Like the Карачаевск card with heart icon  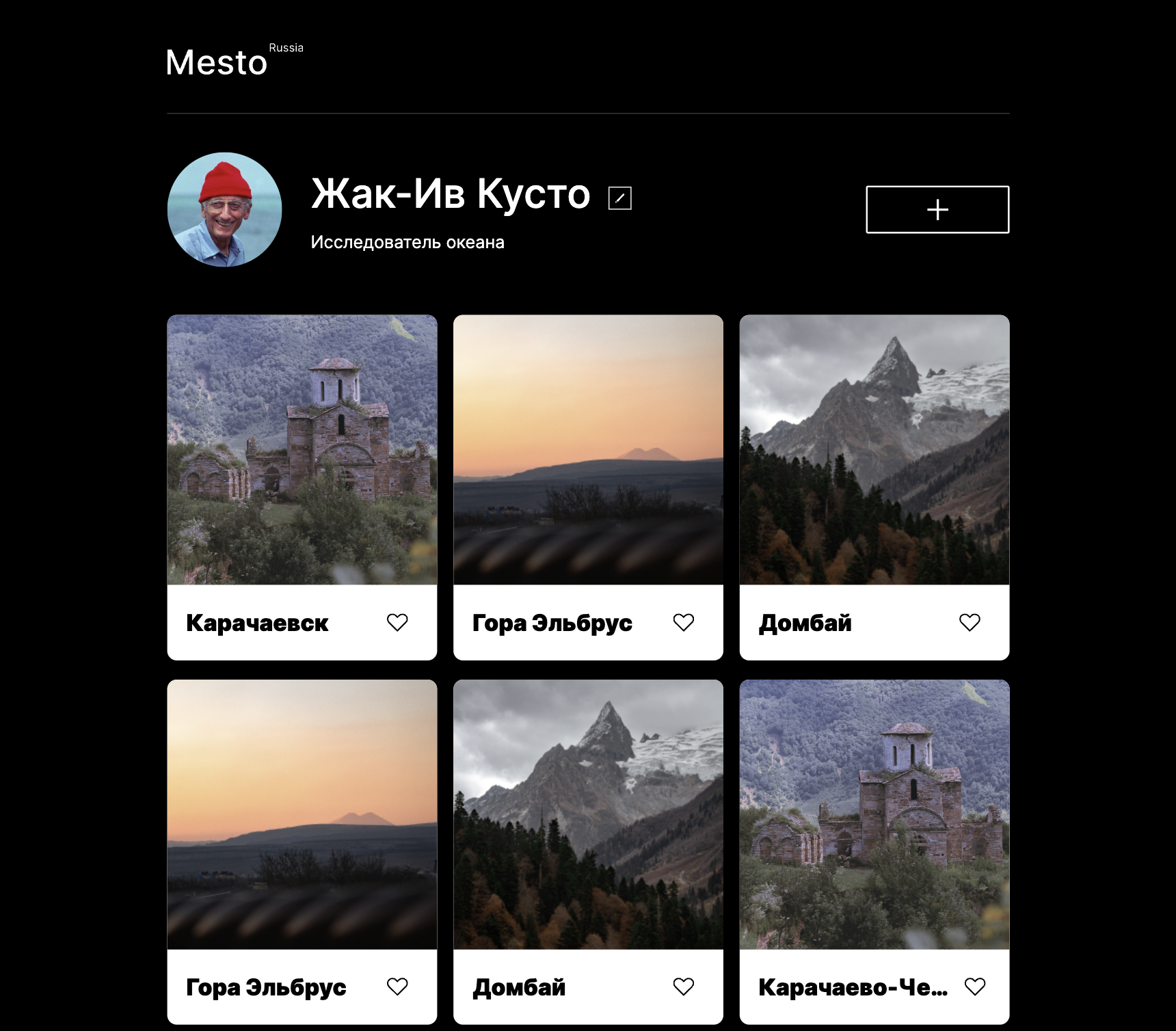[397, 622]
